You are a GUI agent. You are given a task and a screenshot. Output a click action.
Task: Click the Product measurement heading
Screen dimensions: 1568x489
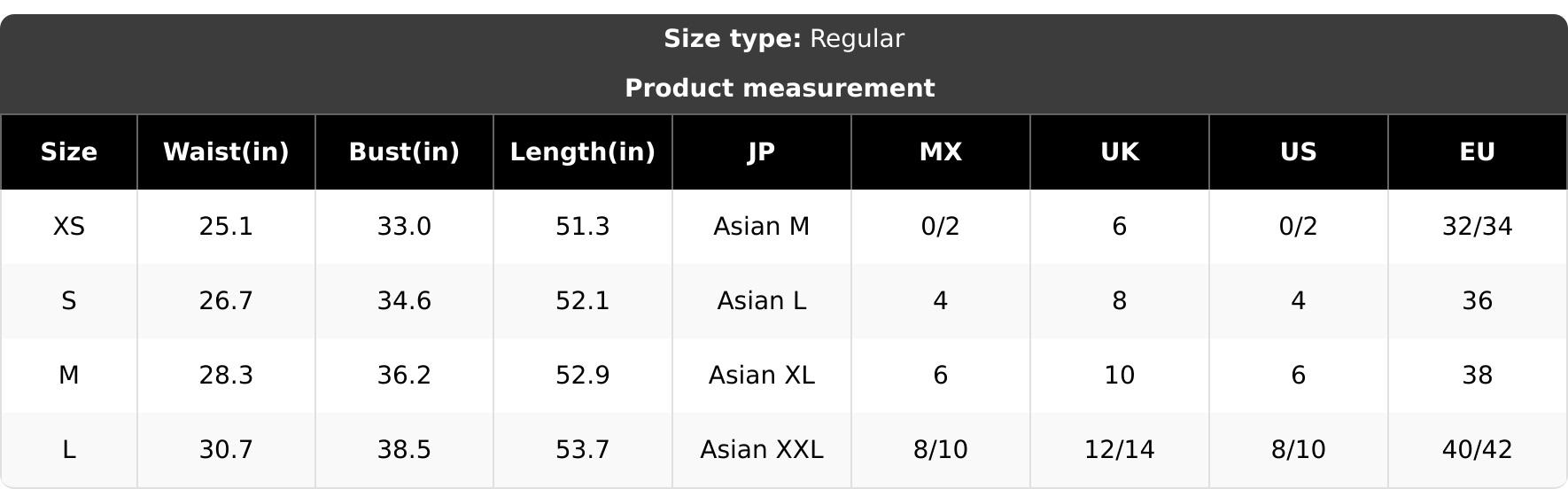780,89
